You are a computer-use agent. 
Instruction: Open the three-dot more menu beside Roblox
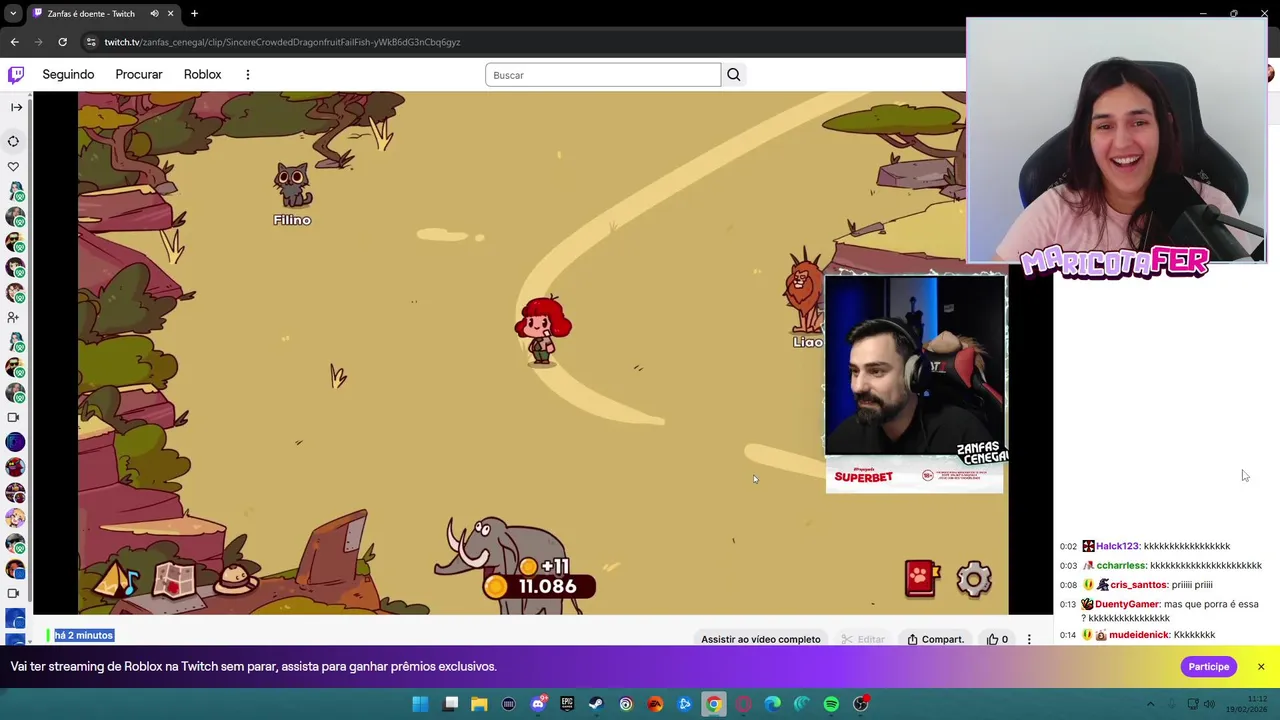(x=248, y=75)
